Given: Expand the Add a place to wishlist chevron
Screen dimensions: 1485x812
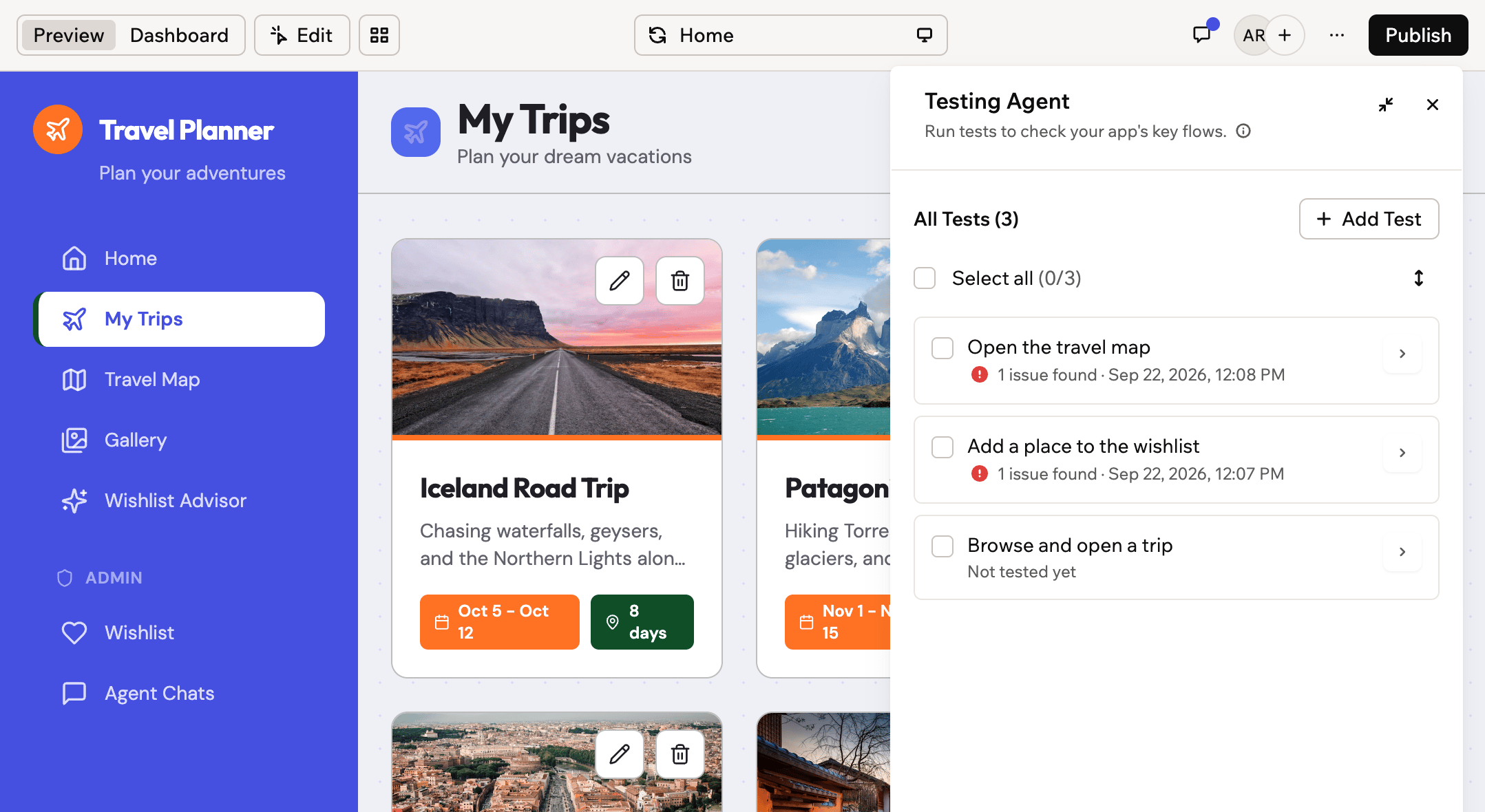Looking at the screenshot, I should 1402,453.
